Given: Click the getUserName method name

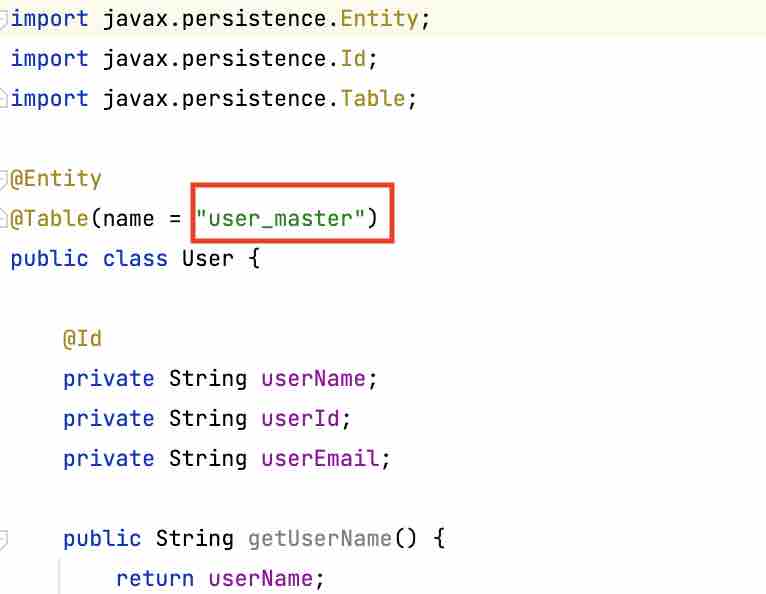Looking at the screenshot, I should [x=320, y=539].
